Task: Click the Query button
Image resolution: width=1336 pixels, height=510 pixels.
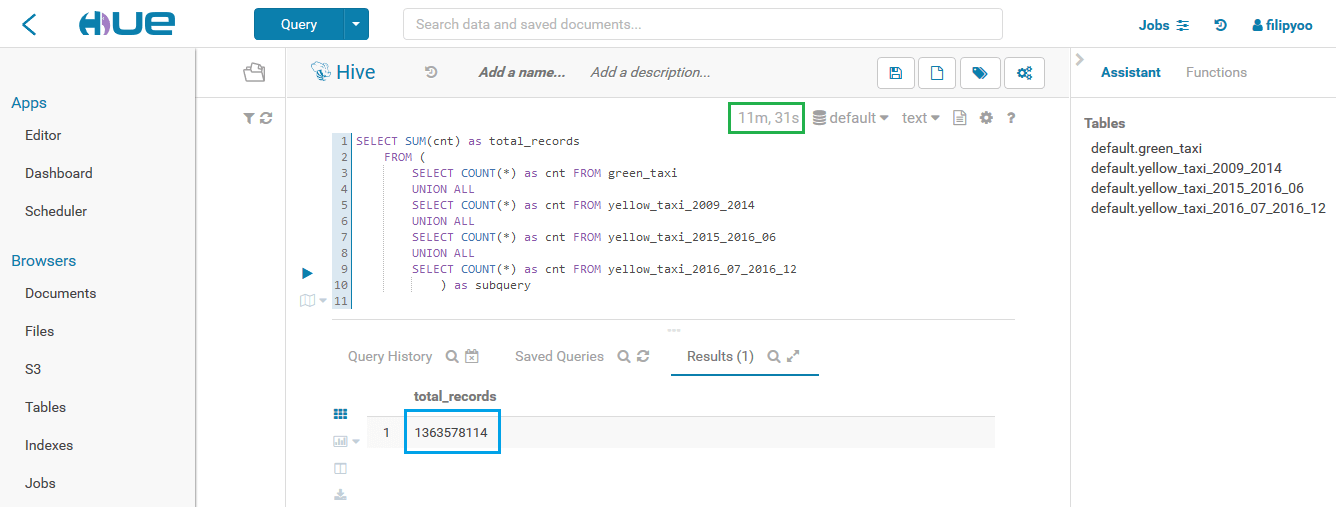Action: (299, 24)
